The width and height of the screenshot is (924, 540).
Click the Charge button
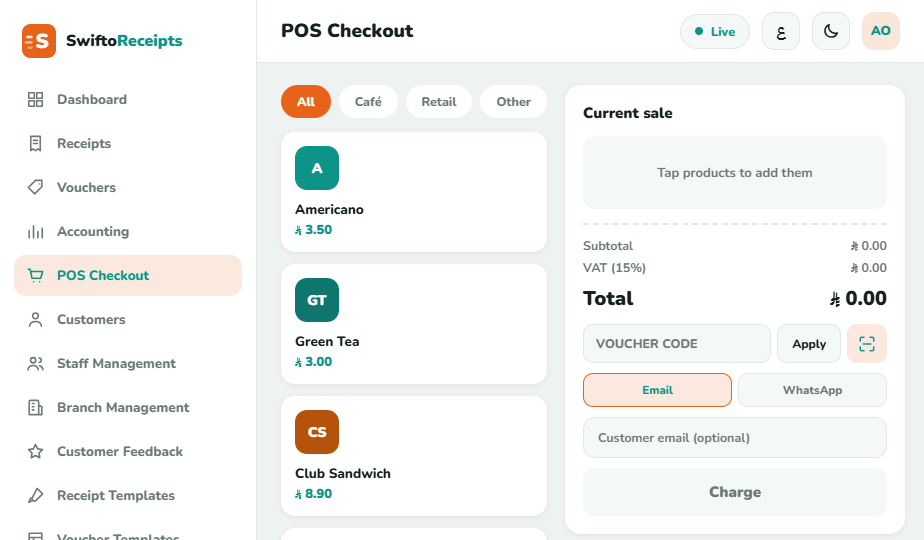point(735,492)
